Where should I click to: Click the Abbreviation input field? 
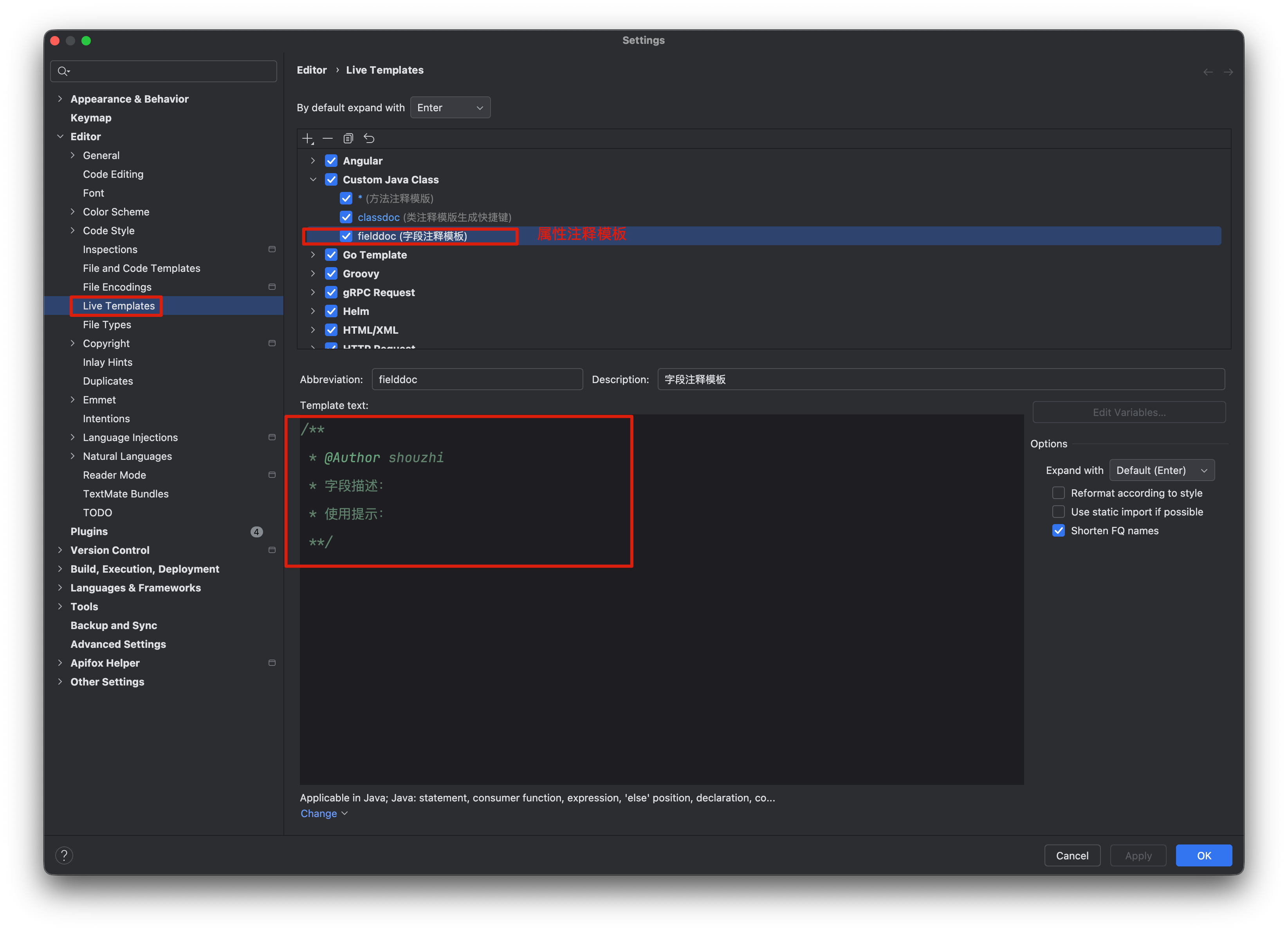(x=477, y=379)
